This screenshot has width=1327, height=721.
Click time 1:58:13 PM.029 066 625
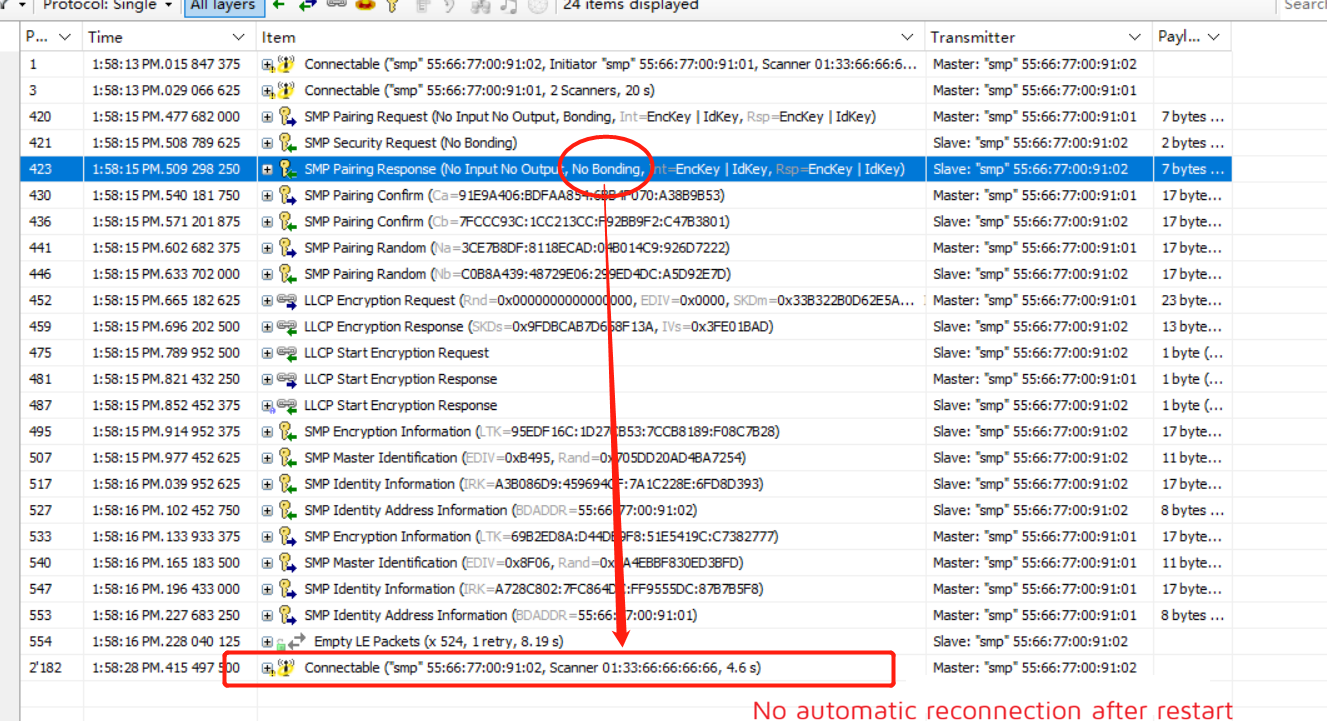tap(166, 90)
